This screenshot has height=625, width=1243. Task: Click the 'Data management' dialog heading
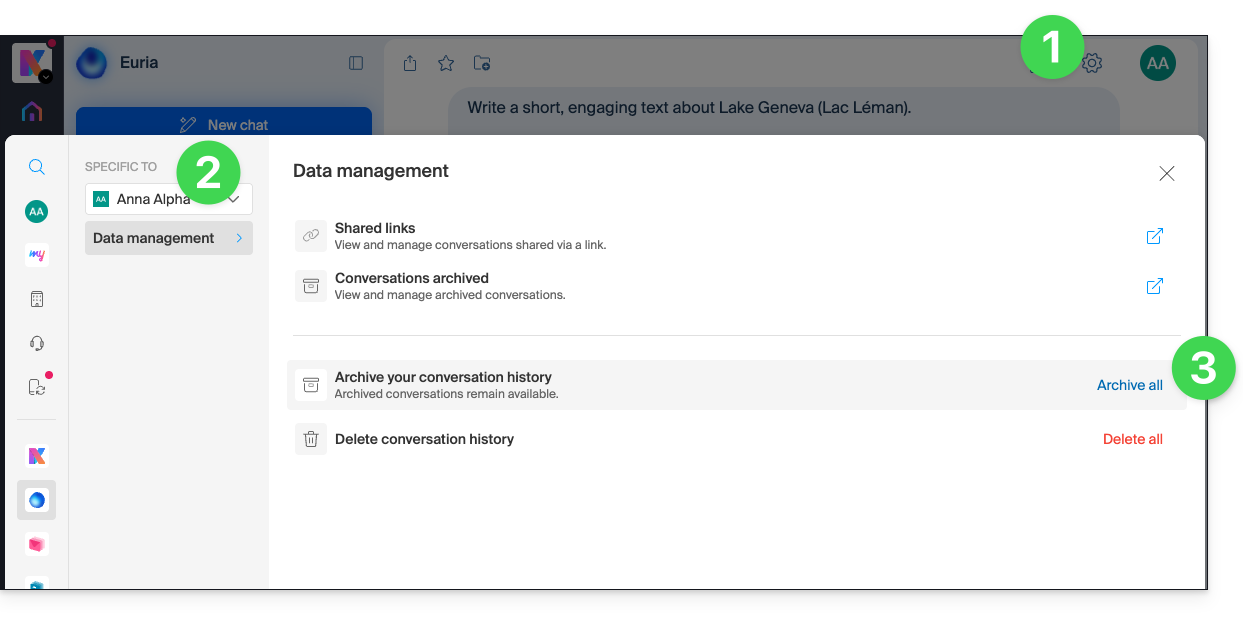[x=371, y=171]
